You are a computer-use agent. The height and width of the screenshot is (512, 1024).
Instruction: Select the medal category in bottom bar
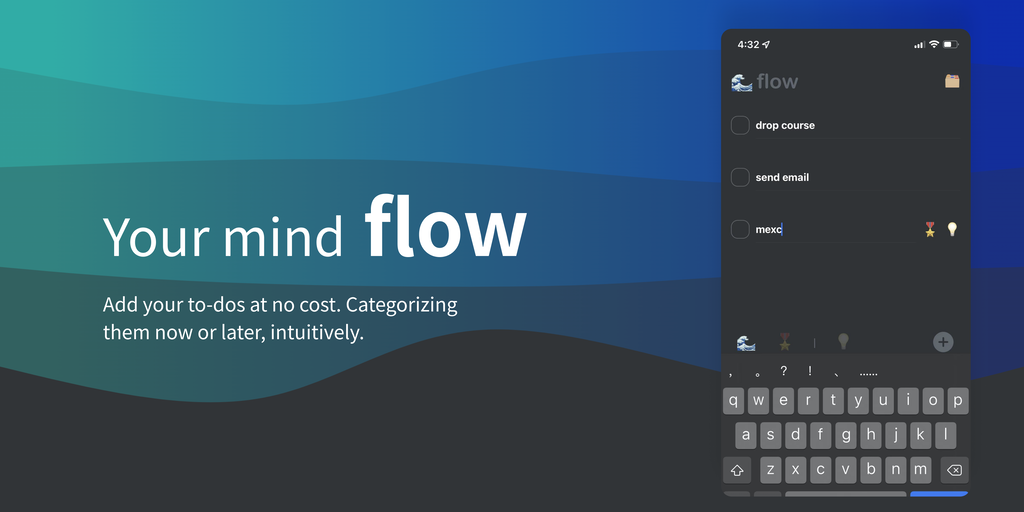coord(785,342)
